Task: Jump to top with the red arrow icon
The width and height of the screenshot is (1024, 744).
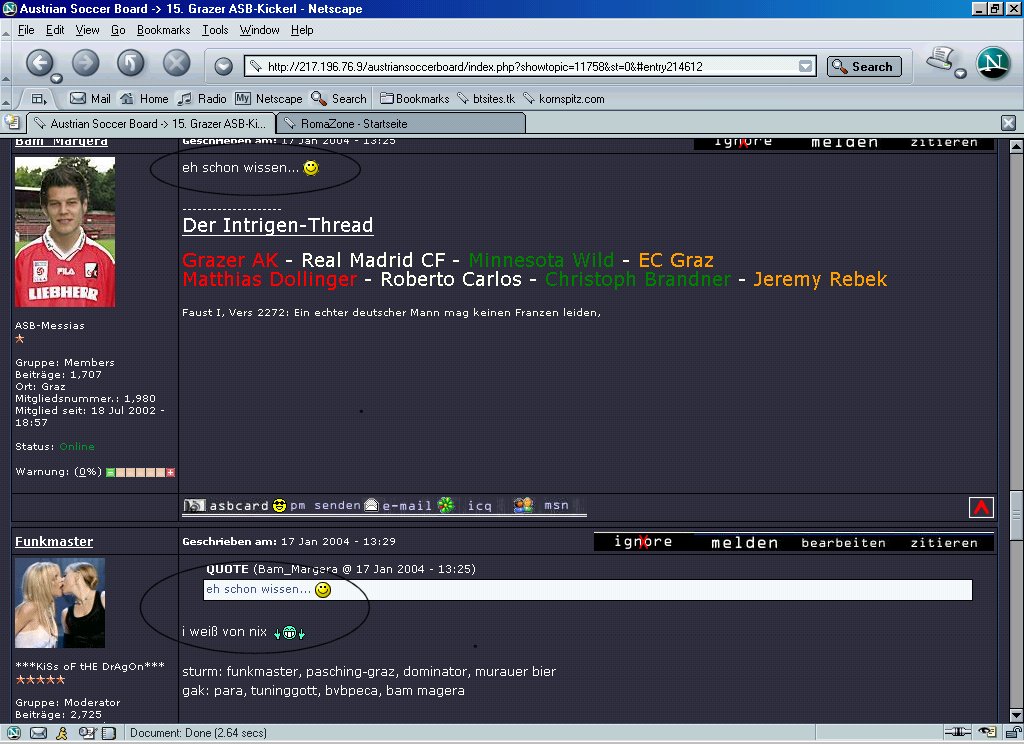Action: (981, 508)
